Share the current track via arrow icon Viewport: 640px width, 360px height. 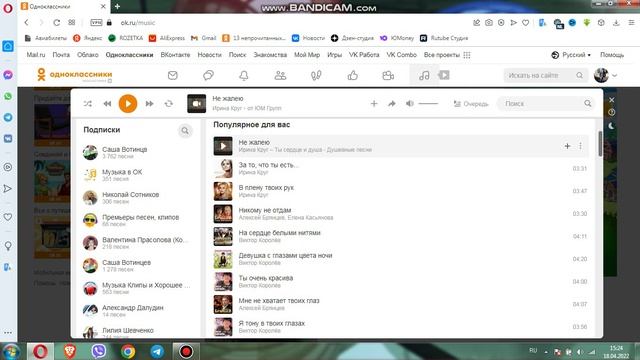click(x=392, y=104)
